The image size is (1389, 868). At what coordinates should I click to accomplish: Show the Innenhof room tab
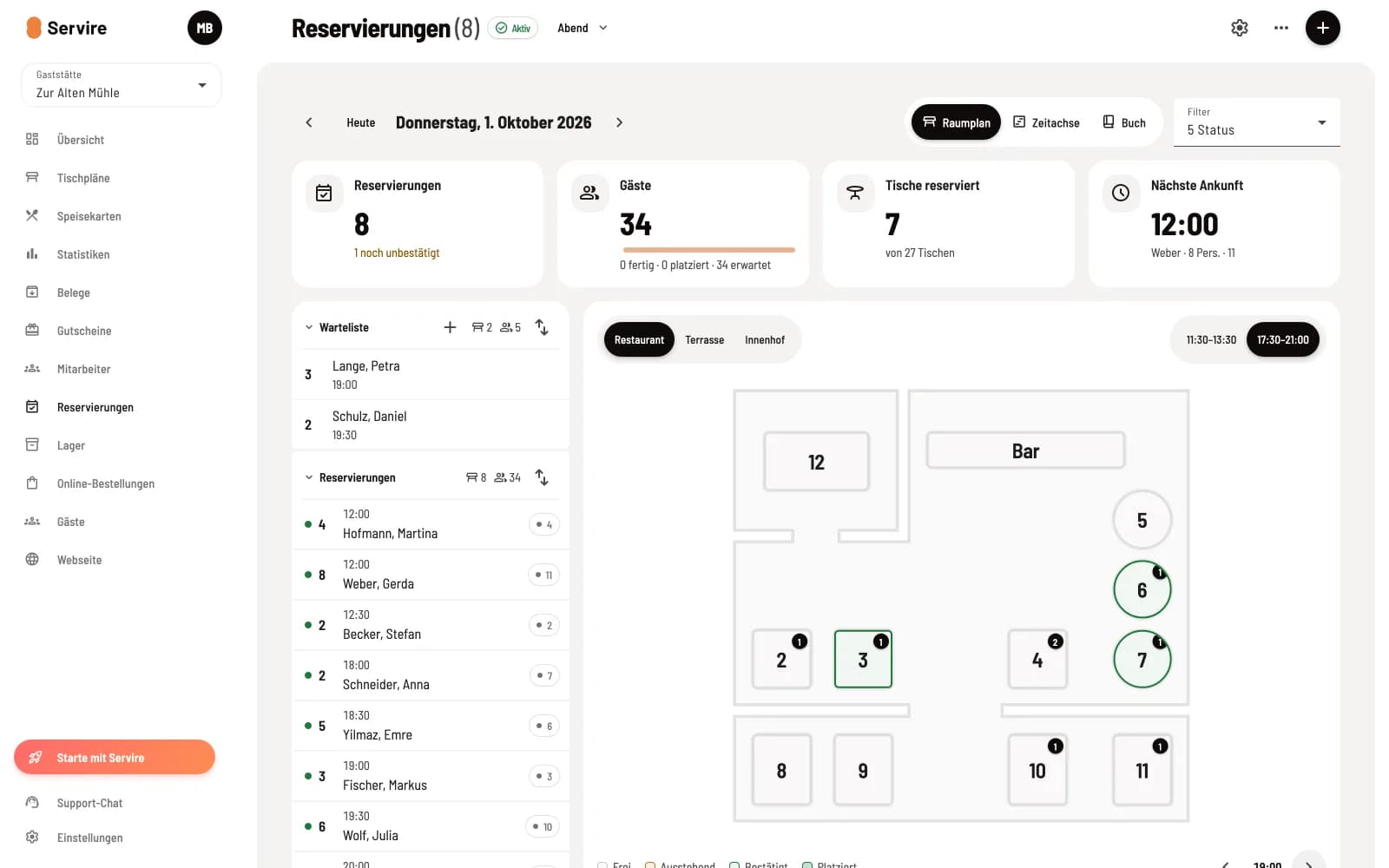tap(765, 339)
